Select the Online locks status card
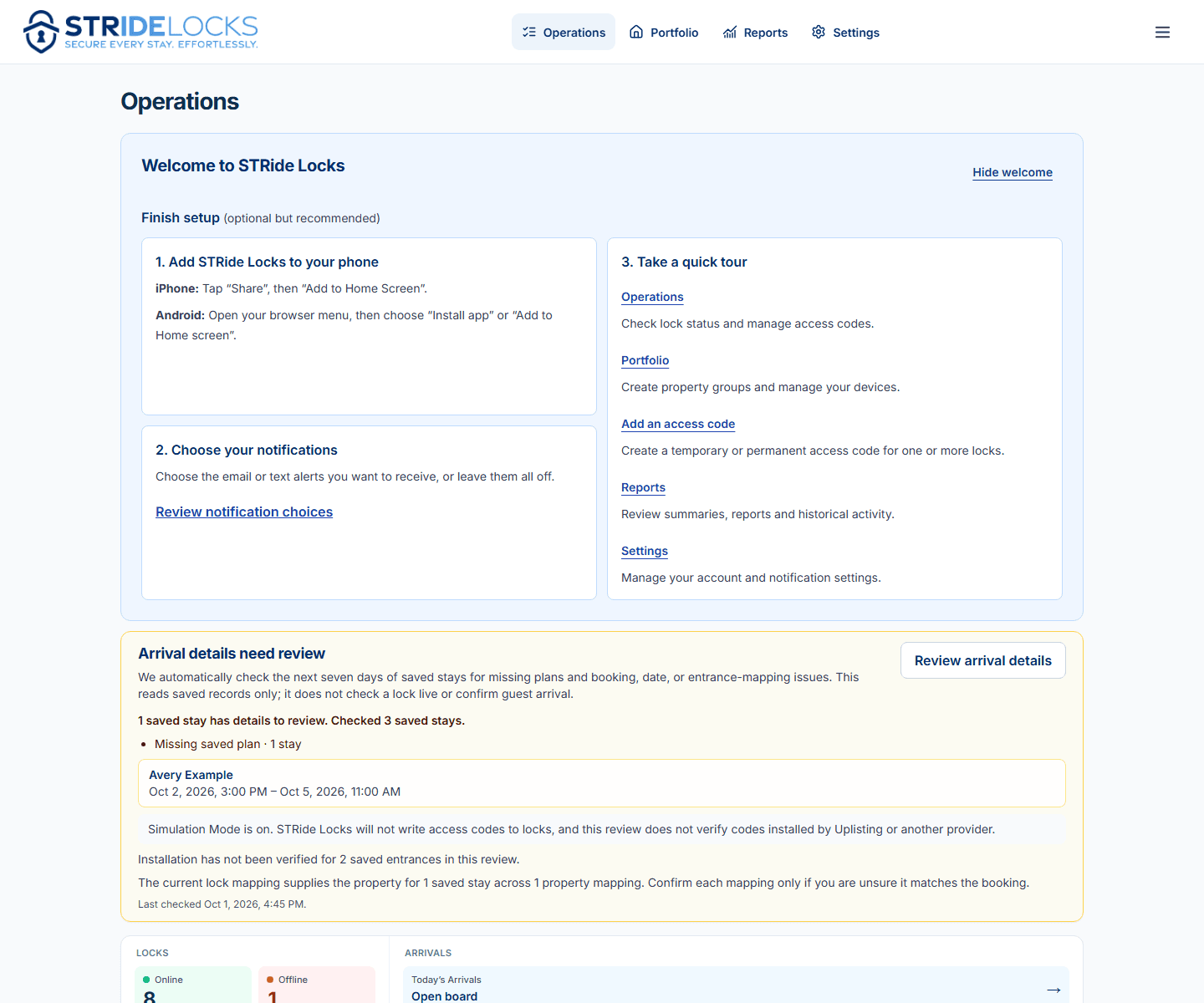Viewport: 1204px width, 1003px height. [193, 985]
